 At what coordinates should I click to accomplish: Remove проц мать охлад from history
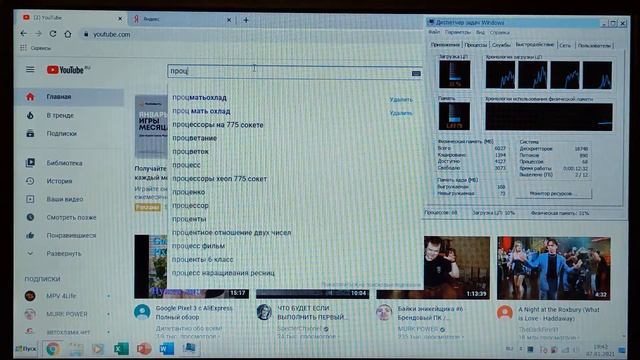click(401, 113)
